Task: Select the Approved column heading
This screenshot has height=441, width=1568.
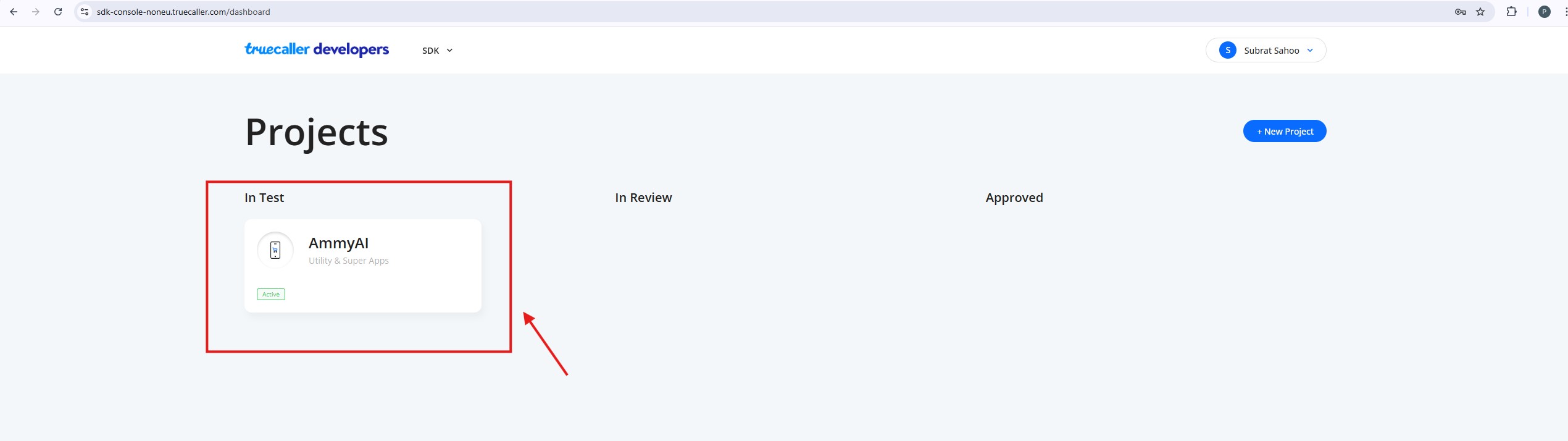Action: point(1014,198)
